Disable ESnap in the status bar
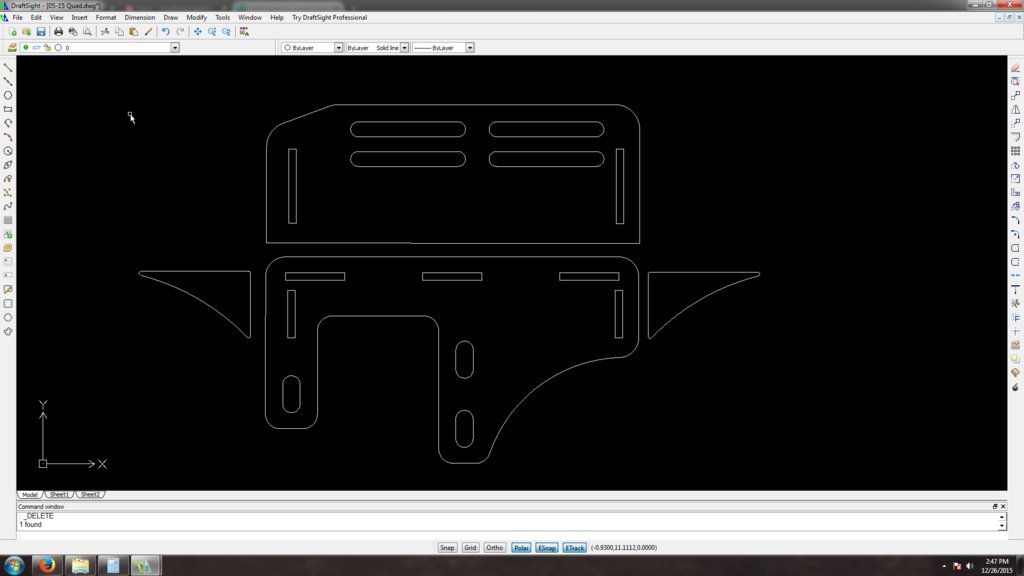Image resolution: width=1024 pixels, height=576 pixels. pos(547,548)
